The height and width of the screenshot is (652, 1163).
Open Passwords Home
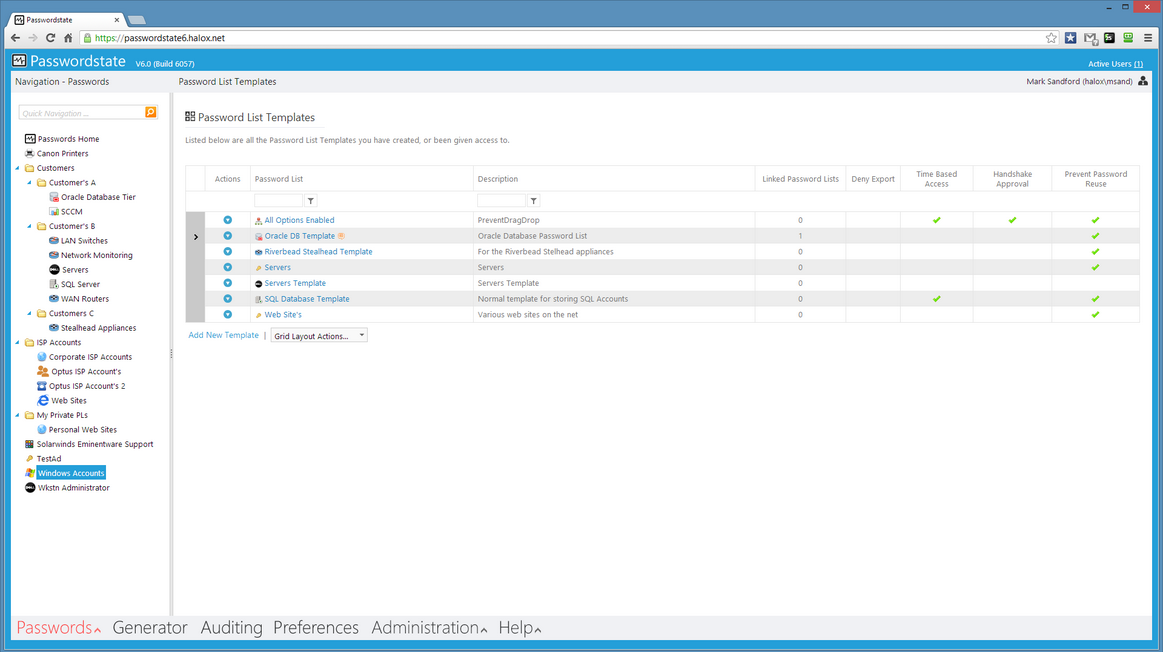pos(68,139)
